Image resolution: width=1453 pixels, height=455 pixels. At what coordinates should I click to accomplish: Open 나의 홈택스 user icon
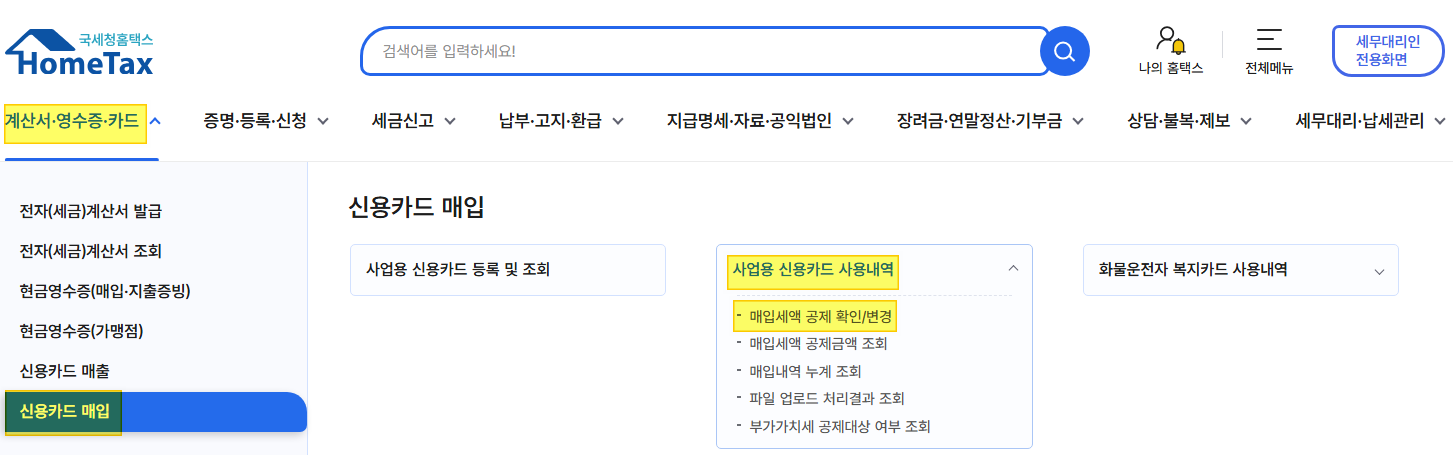click(x=1170, y=41)
